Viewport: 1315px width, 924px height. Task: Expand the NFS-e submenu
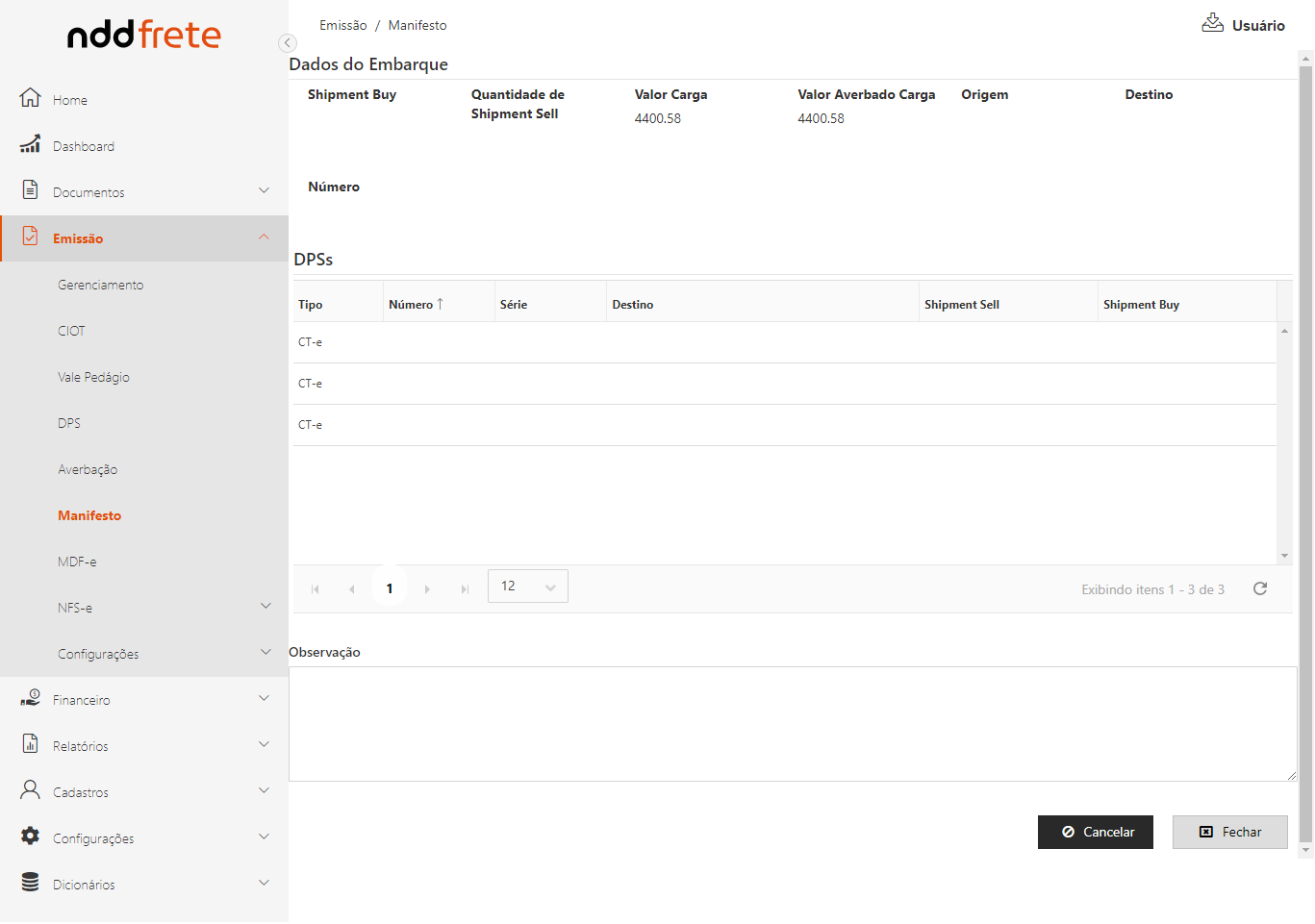(x=266, y=607)
